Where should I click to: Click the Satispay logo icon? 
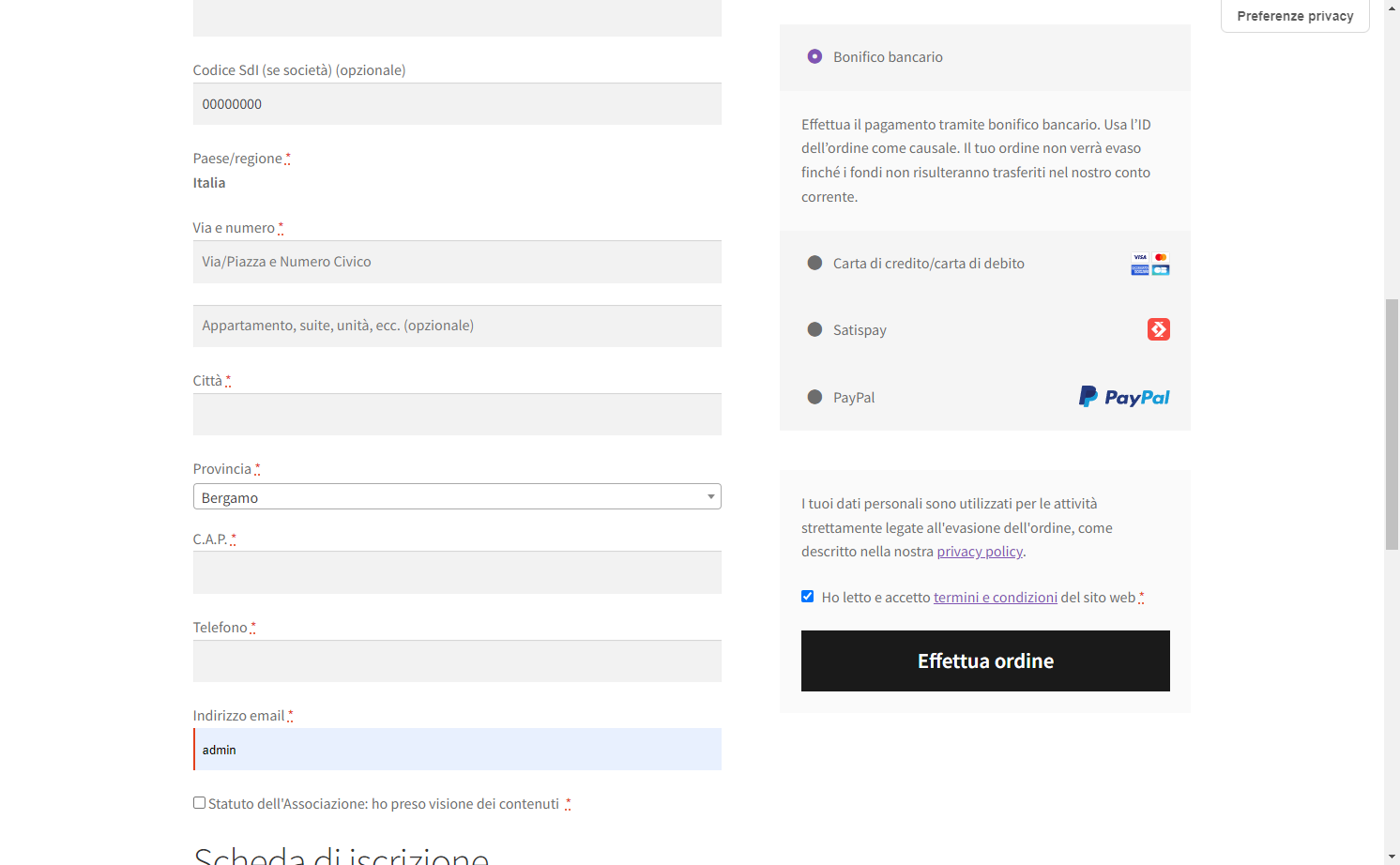[x=1158, y=329]
